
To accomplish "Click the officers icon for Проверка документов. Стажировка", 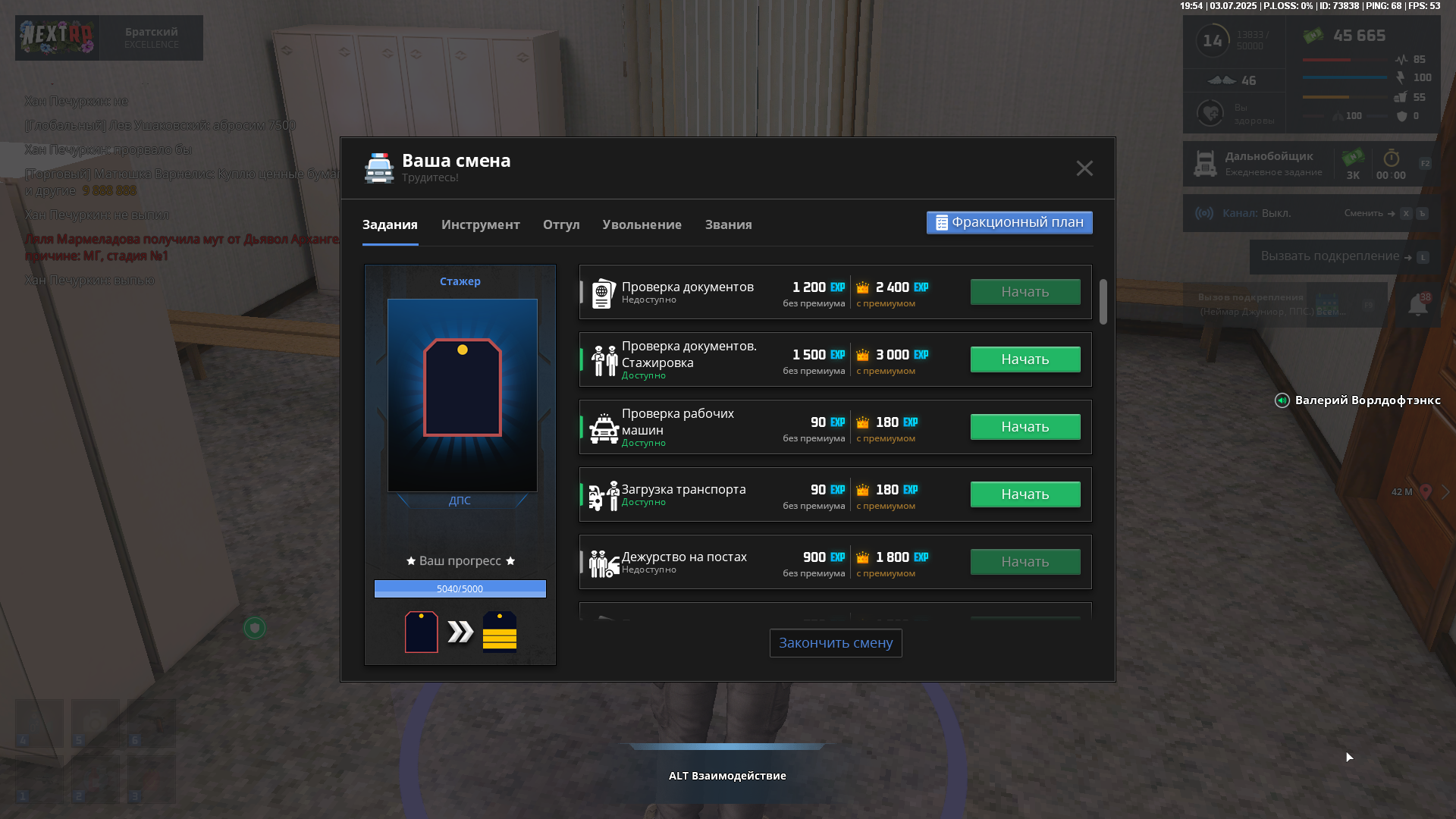I will click(604, 360).
